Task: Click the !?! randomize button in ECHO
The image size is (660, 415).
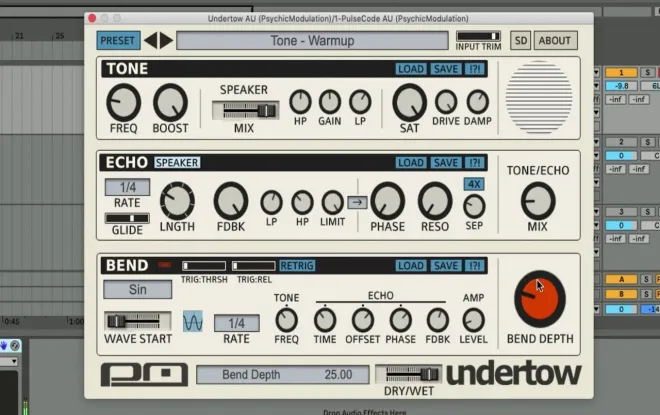Action: [x=475, y=162]
